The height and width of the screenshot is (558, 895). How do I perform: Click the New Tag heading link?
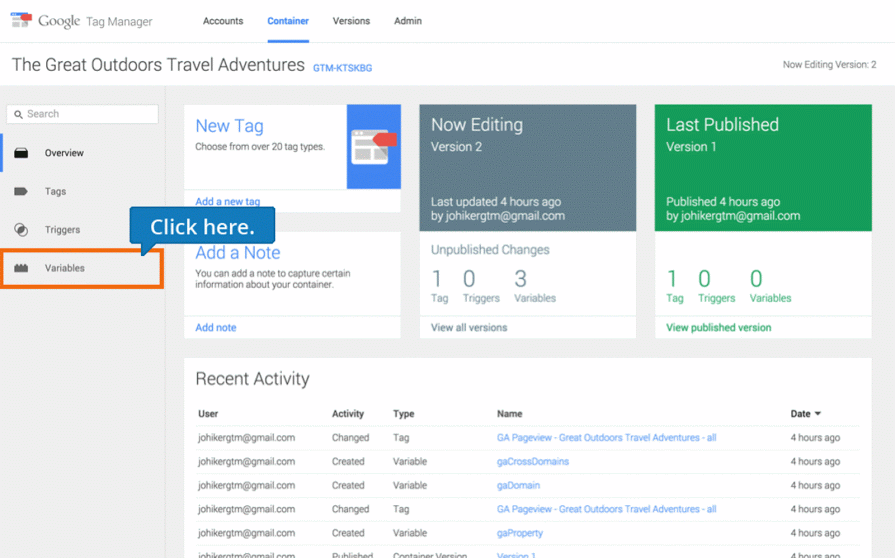229,126
